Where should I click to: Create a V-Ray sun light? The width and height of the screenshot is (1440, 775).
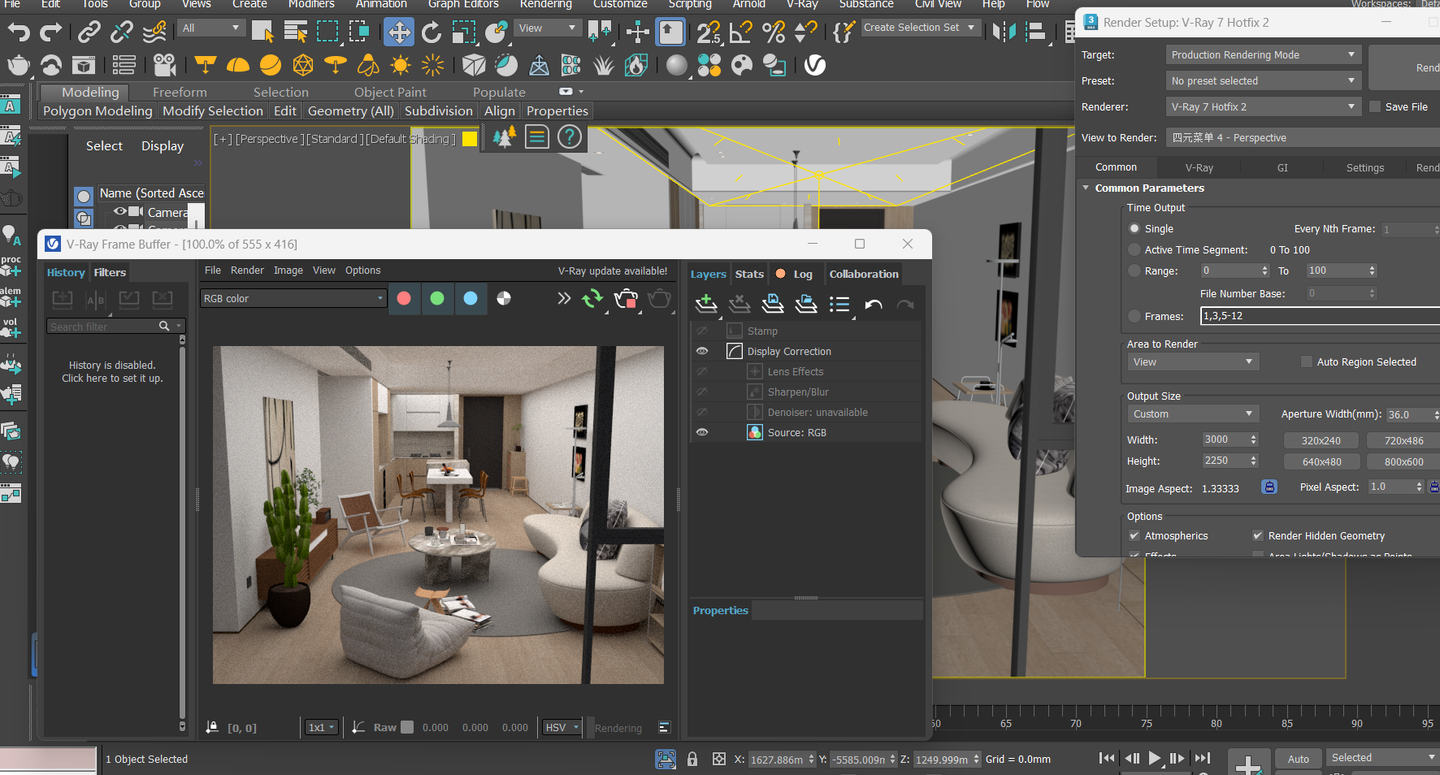401,65
